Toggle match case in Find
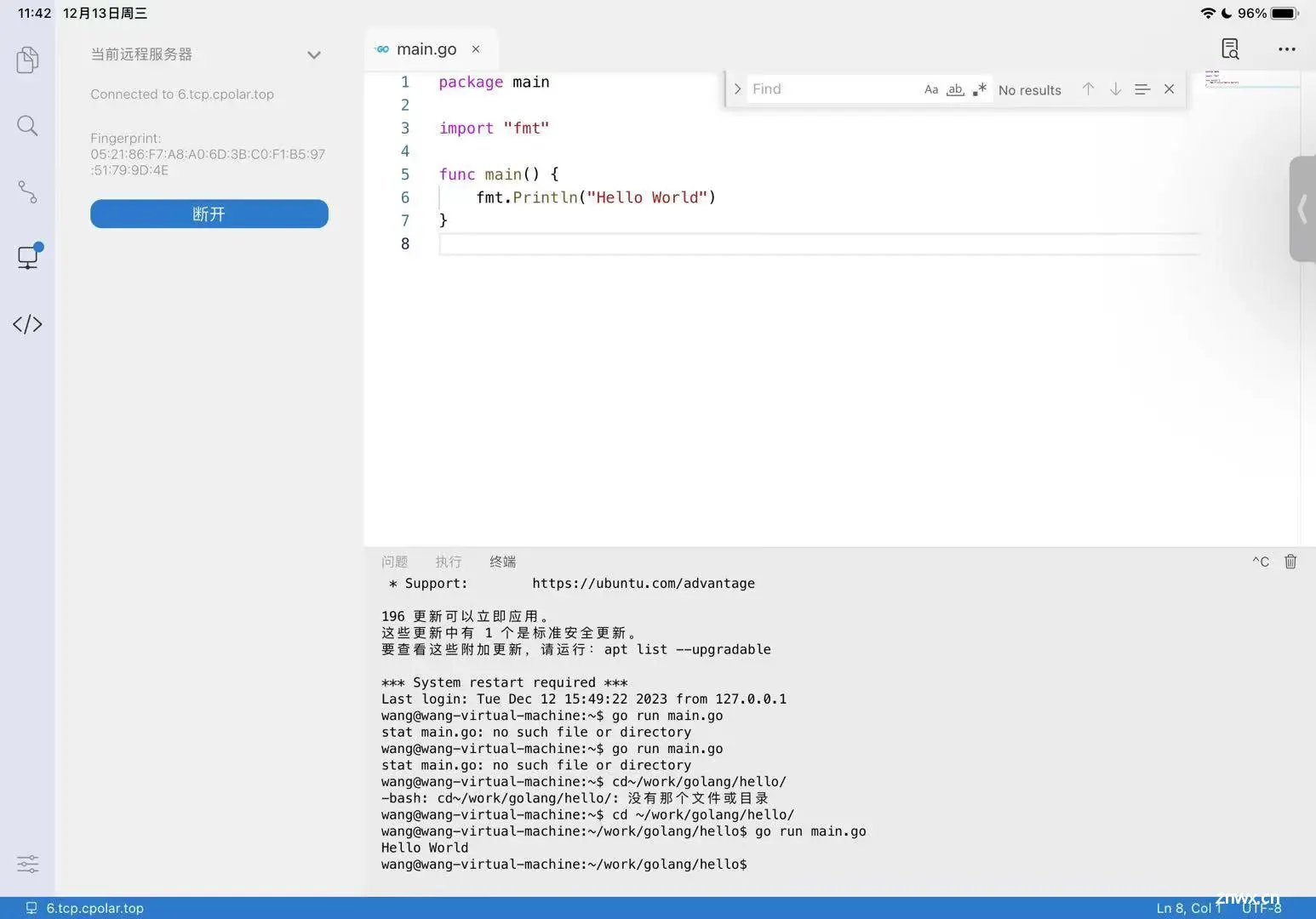The width and height of the screenshot is (1316, 919). tap(931, 89)
